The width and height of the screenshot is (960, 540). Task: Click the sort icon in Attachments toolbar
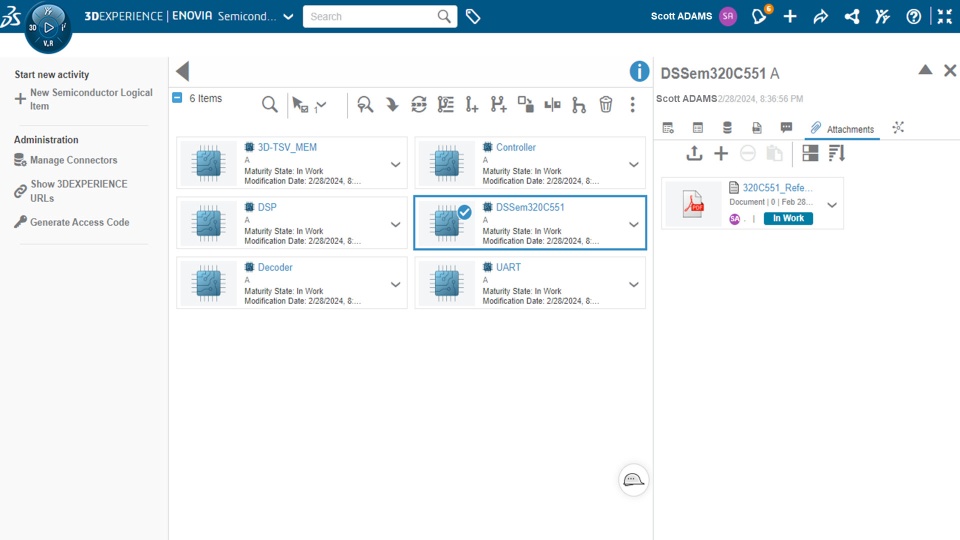click(x=837, y=153)
